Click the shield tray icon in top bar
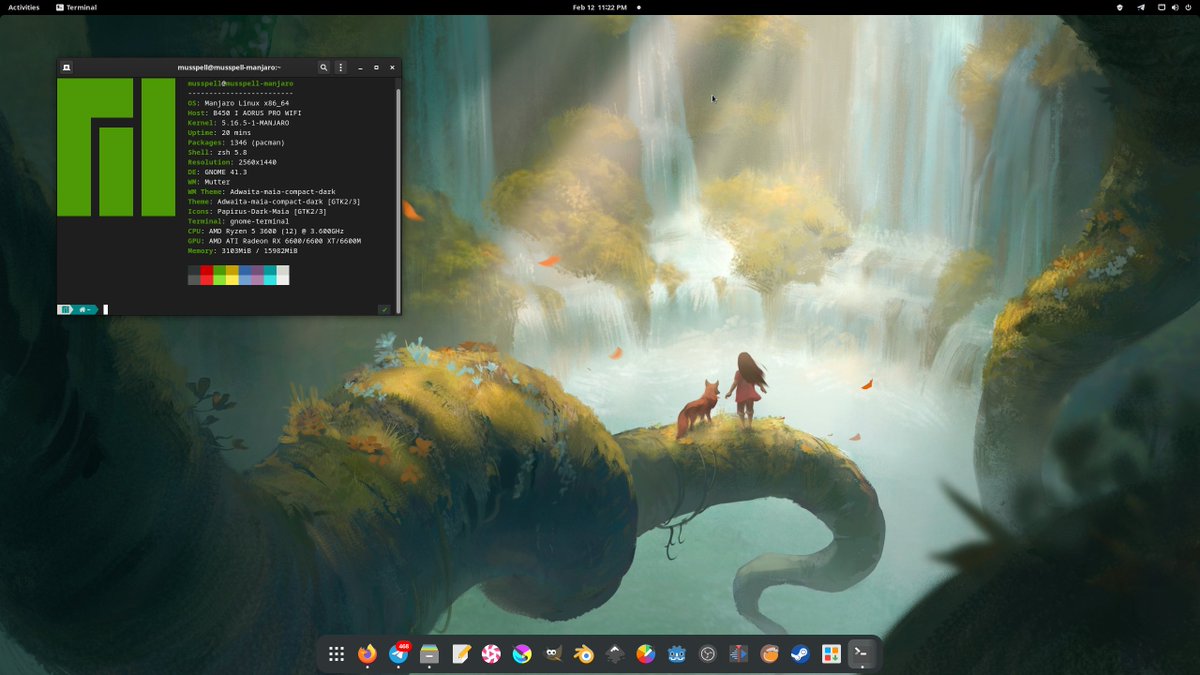This screenshot has width=1200, height=675. tap(1120, 7)
